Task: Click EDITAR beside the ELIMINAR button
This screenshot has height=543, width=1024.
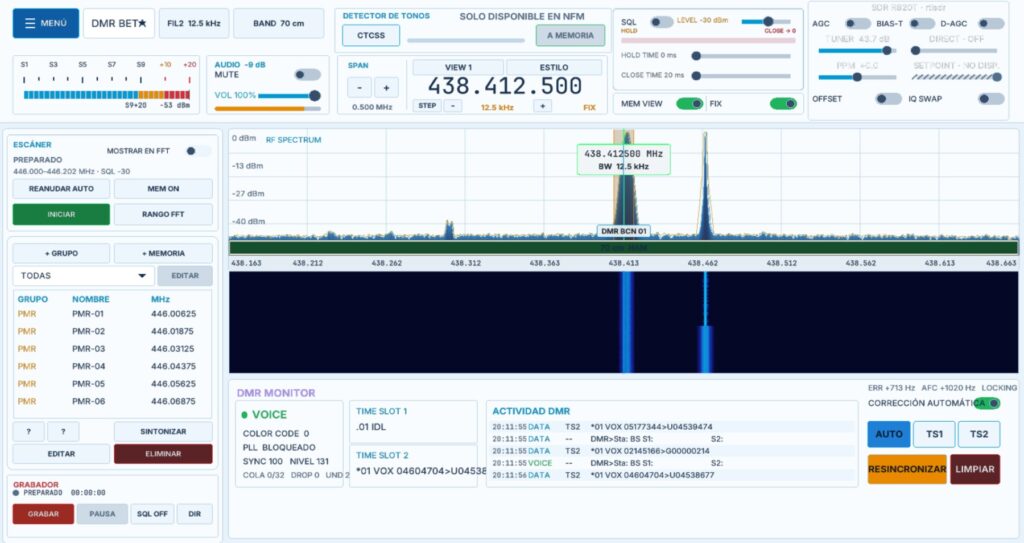Action: click(x=61, y=454)
